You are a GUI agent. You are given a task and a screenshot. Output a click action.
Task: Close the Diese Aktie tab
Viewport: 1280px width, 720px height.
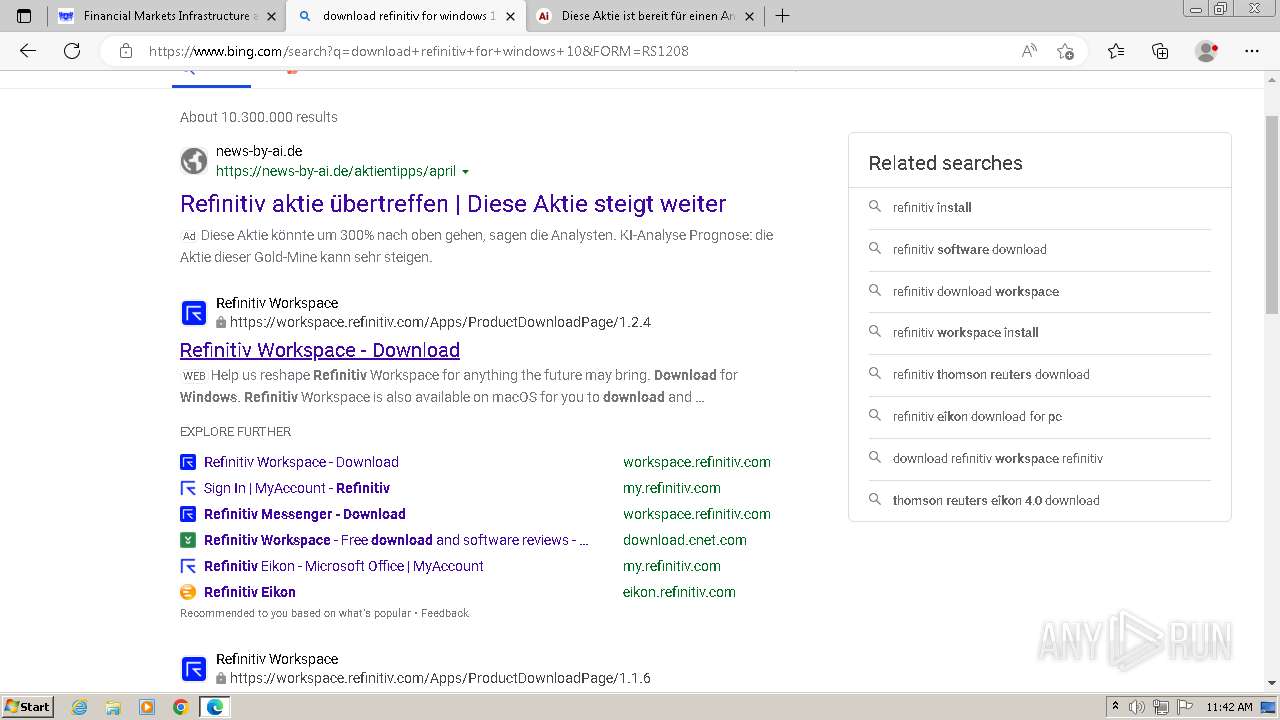tap(749, 16)
